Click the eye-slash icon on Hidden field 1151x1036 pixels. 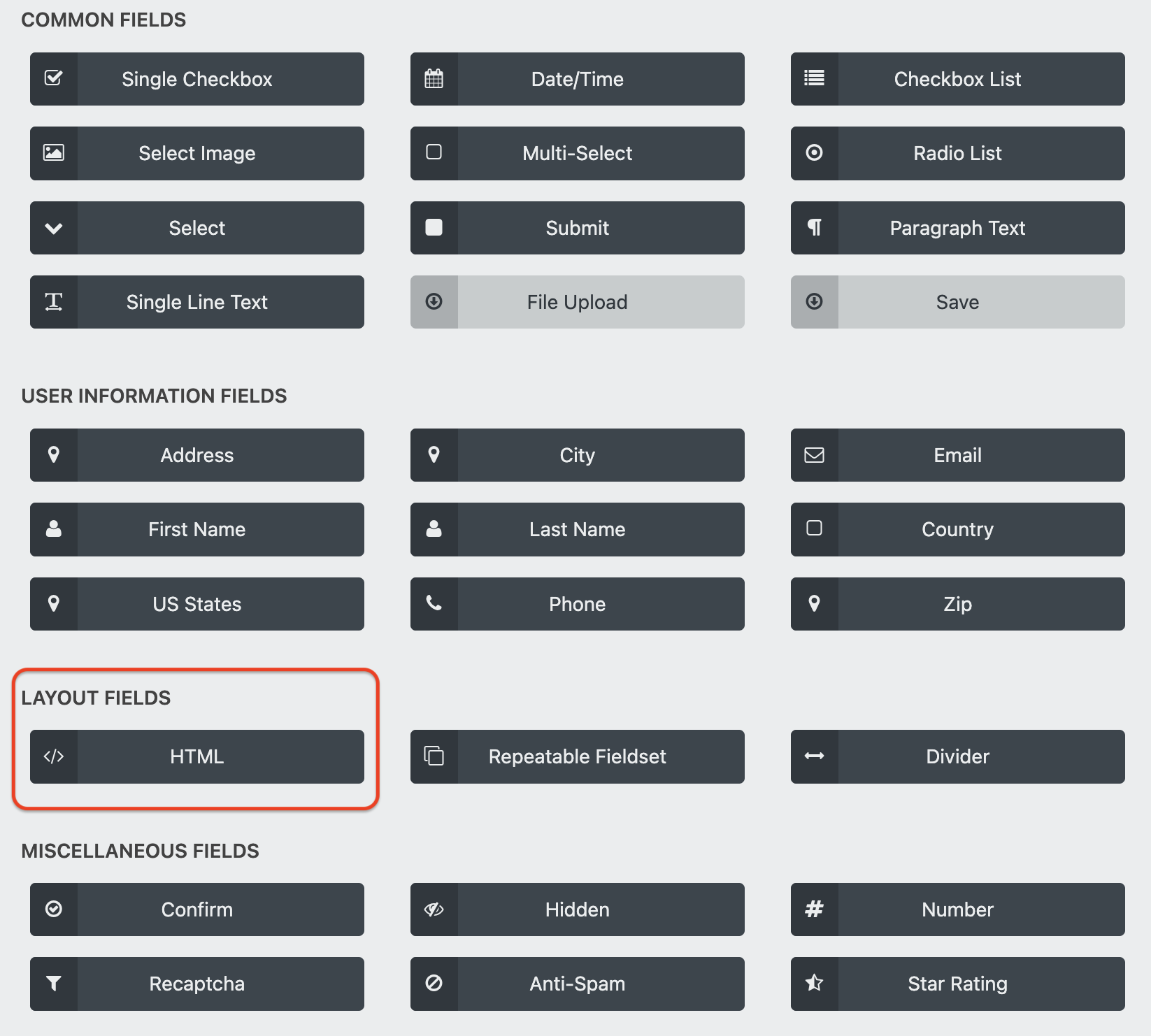(x=434, y=909)
